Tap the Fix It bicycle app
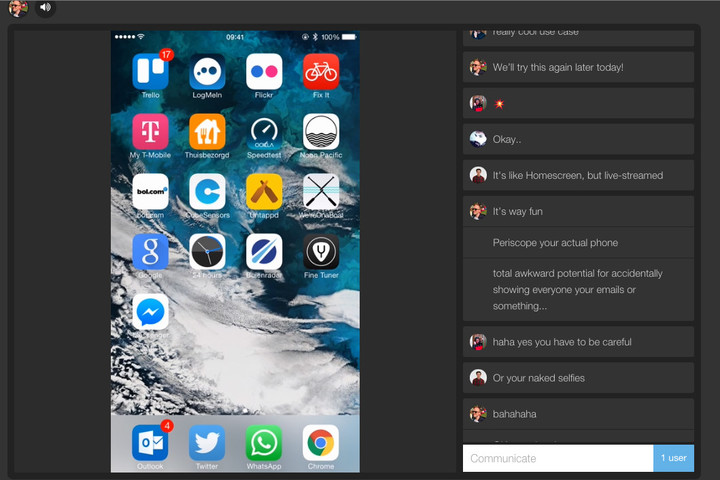720x480 pixels. (321, 72)
